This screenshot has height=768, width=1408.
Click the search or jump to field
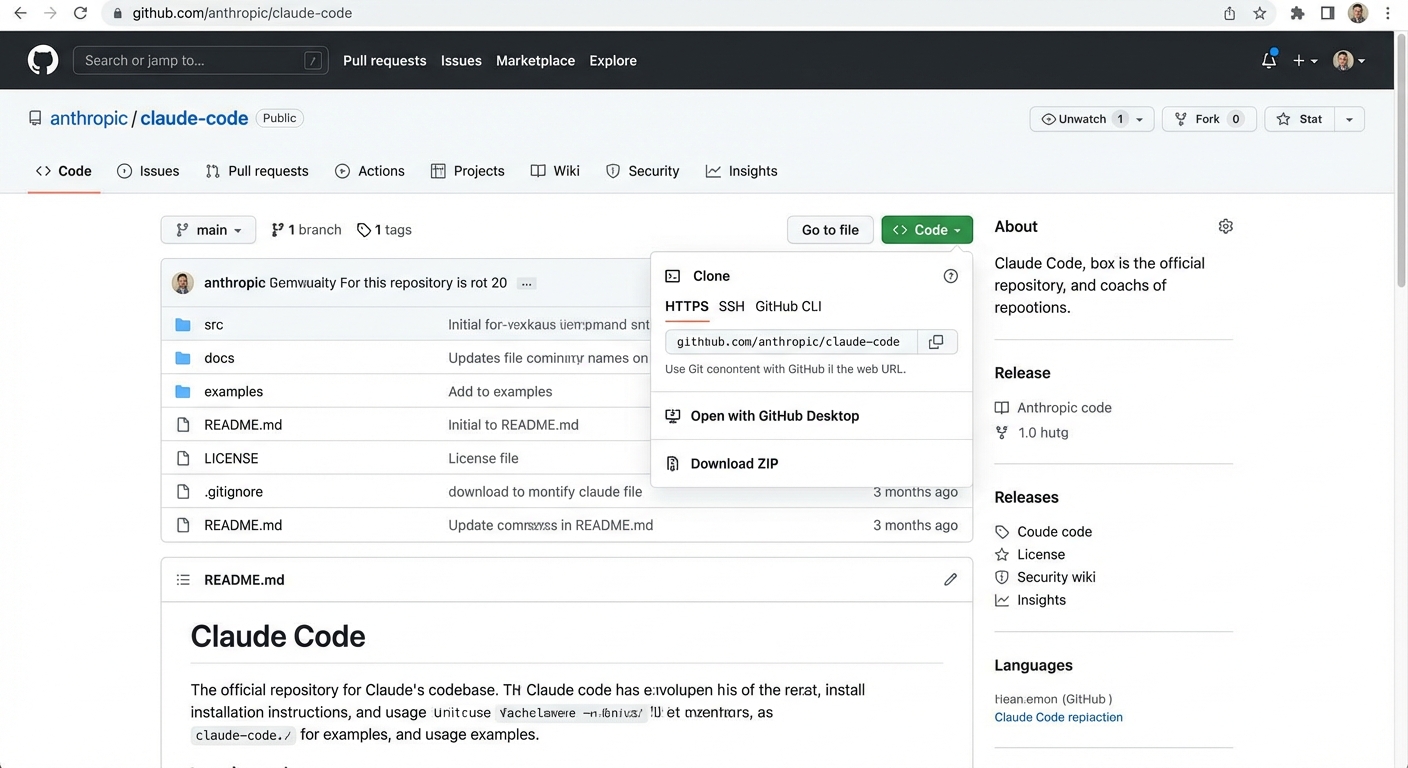(x=201, y=60)
